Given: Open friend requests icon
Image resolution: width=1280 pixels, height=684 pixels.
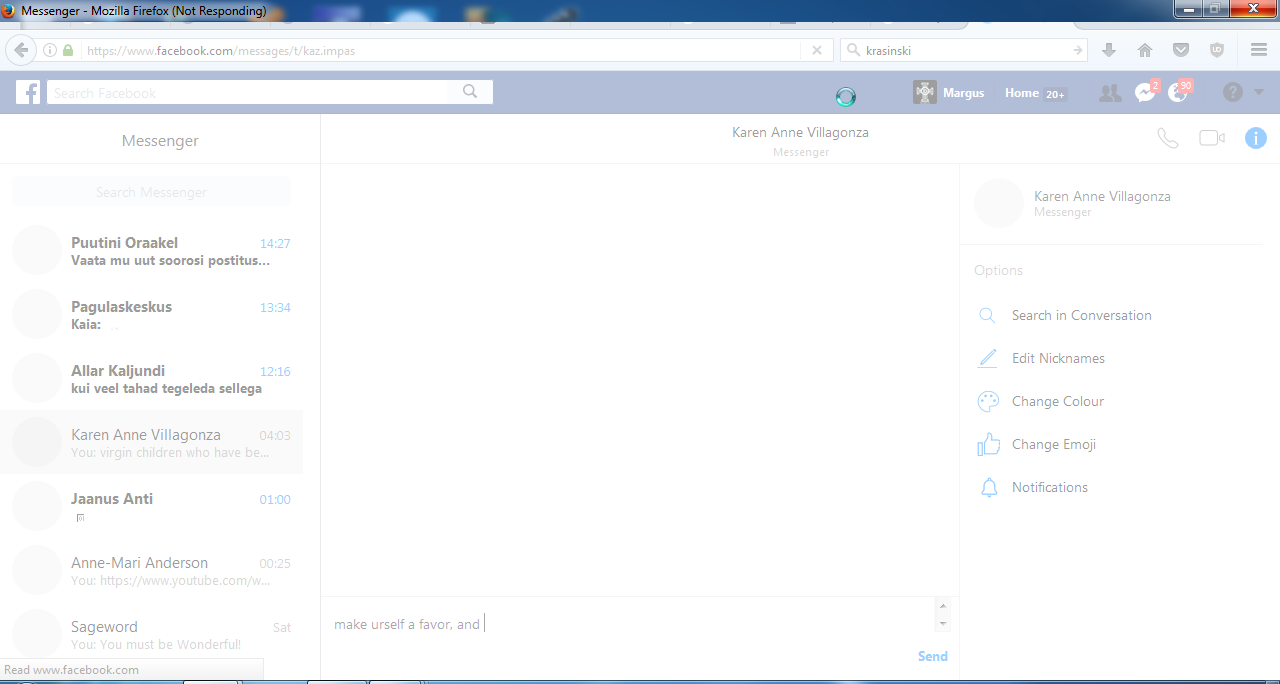Looking at the screenshot, I should point(1110,92).
